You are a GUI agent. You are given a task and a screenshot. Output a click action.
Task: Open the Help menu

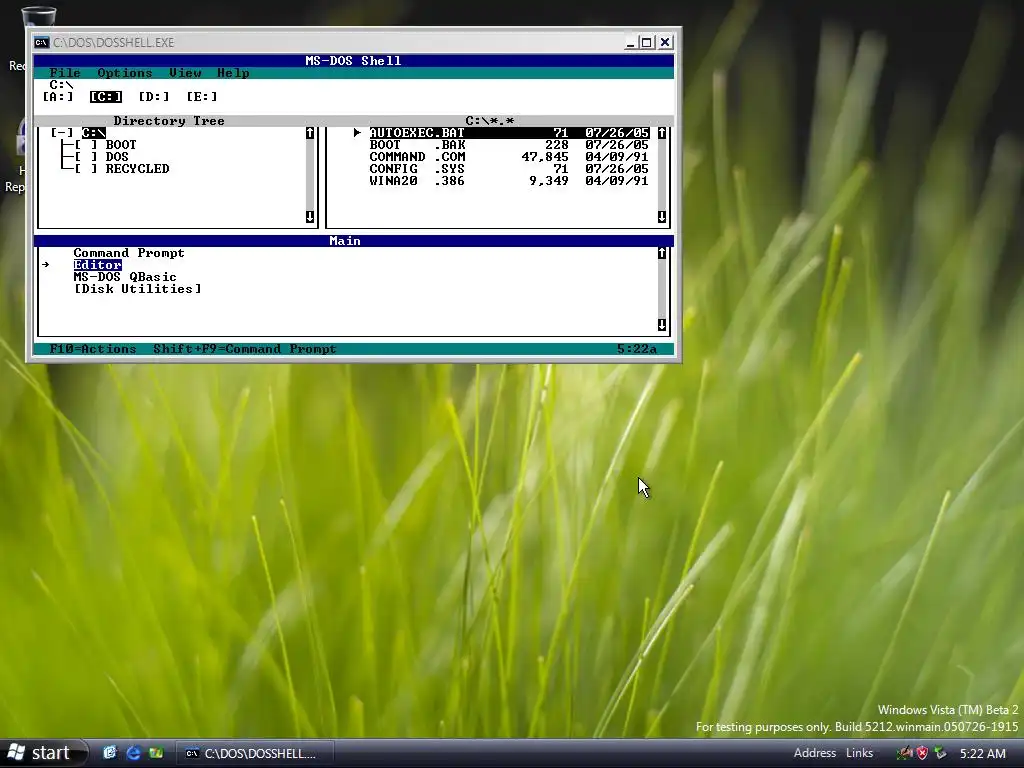(x=233, y=72)
